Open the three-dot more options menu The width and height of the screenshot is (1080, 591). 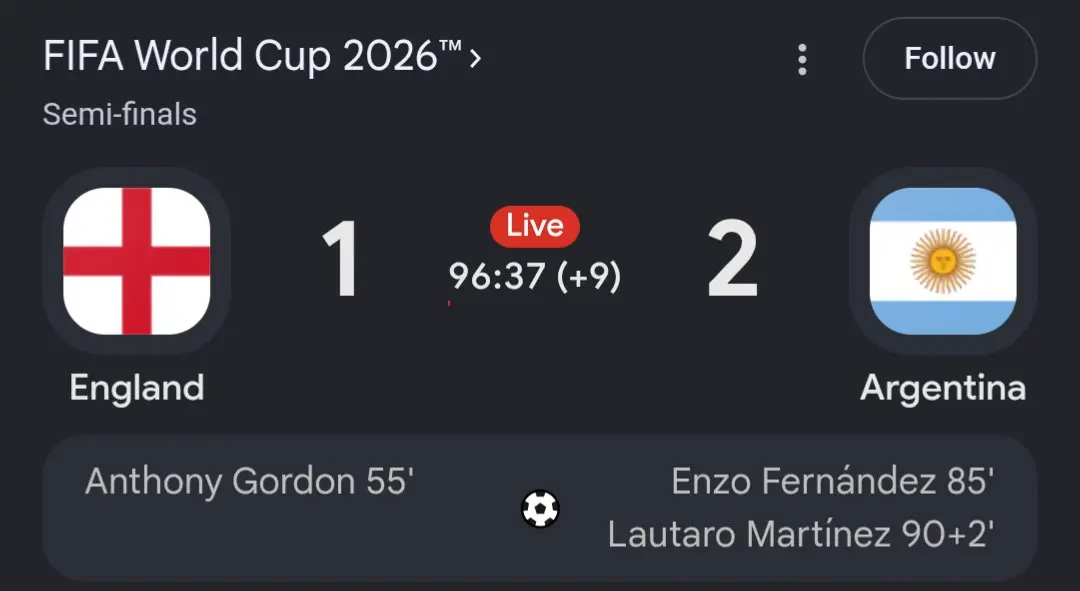[x=802, y=60]
